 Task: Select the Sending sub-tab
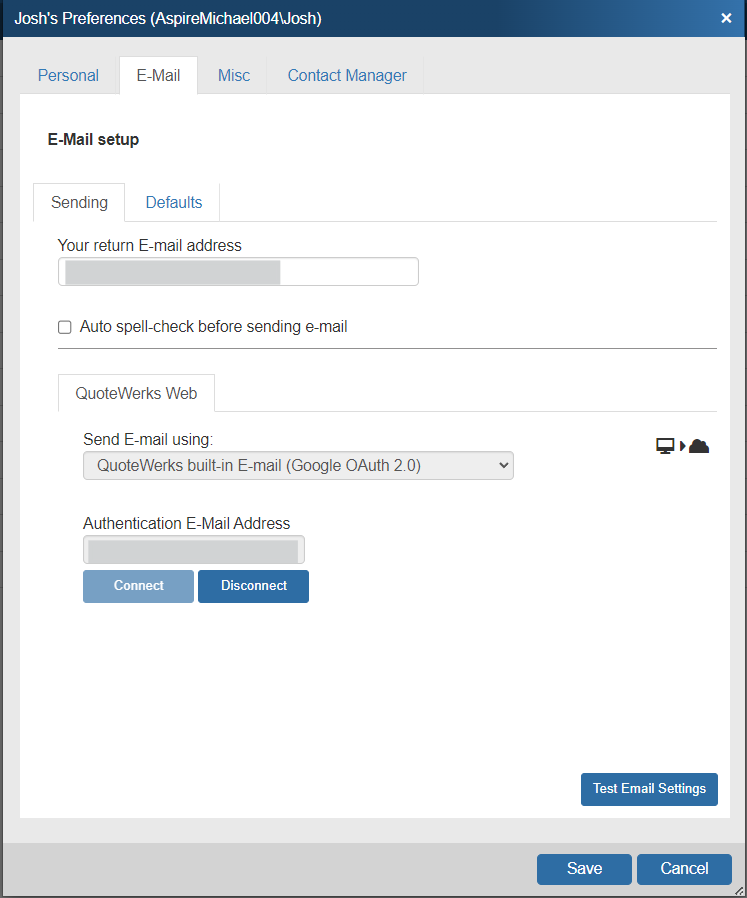79,202
